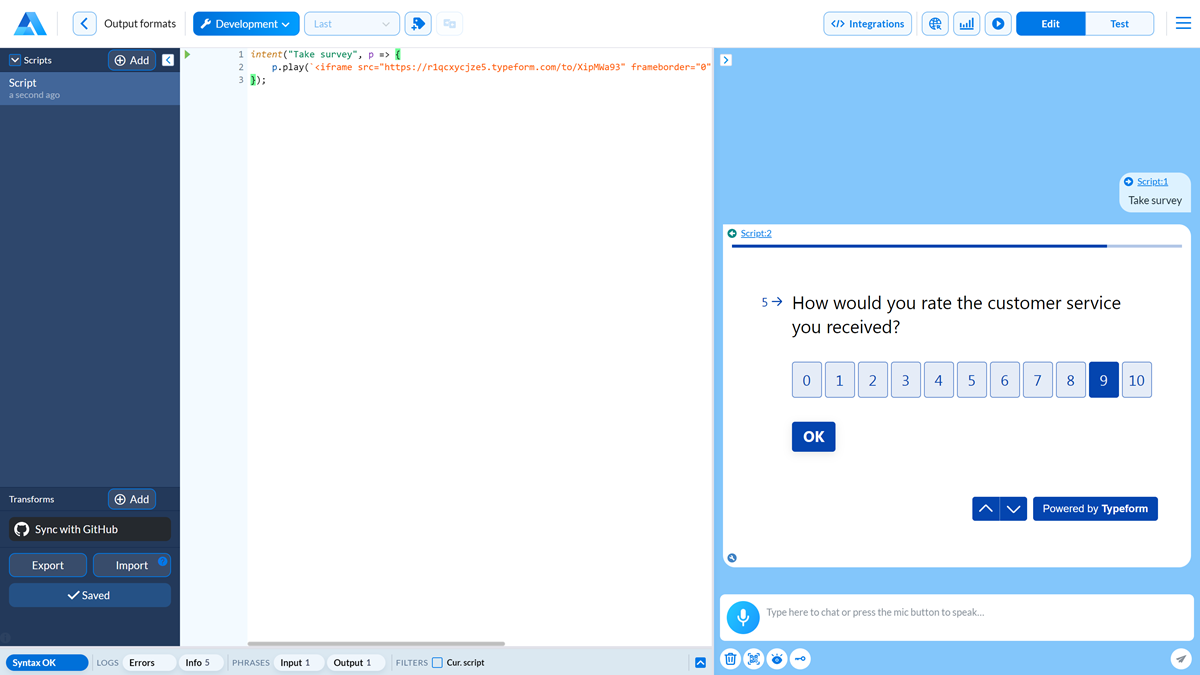
Task: Select rating 6 in the survey
Action: click(1005, 380)
